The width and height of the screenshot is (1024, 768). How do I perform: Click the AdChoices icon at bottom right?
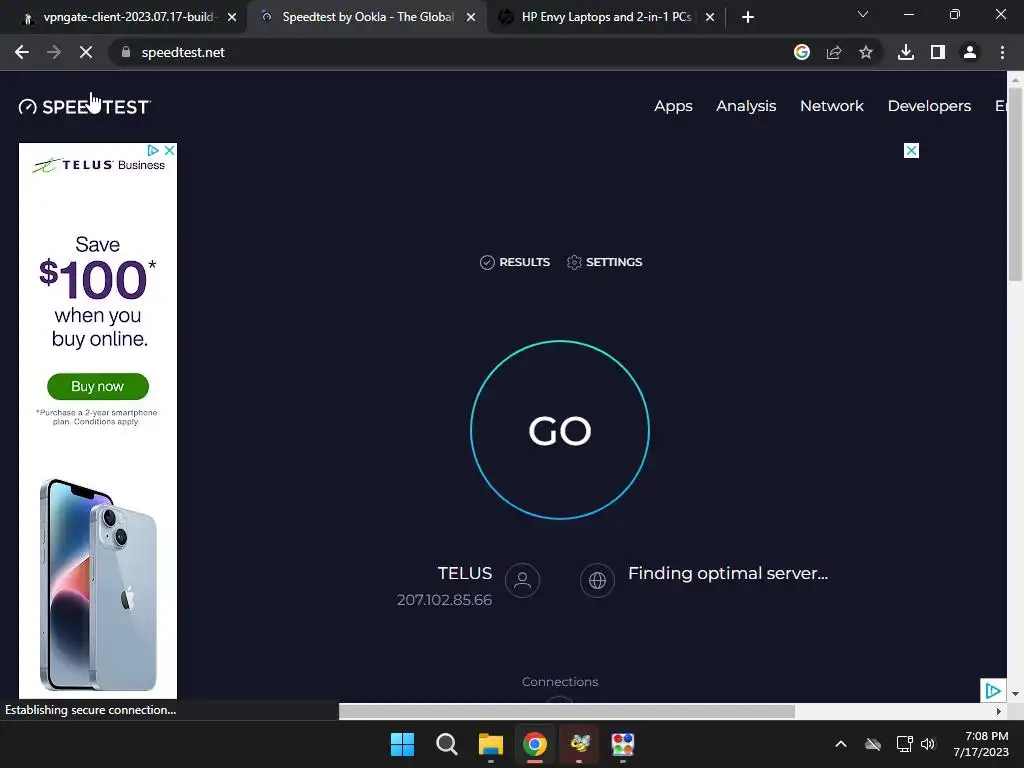[x=993, y=690]
